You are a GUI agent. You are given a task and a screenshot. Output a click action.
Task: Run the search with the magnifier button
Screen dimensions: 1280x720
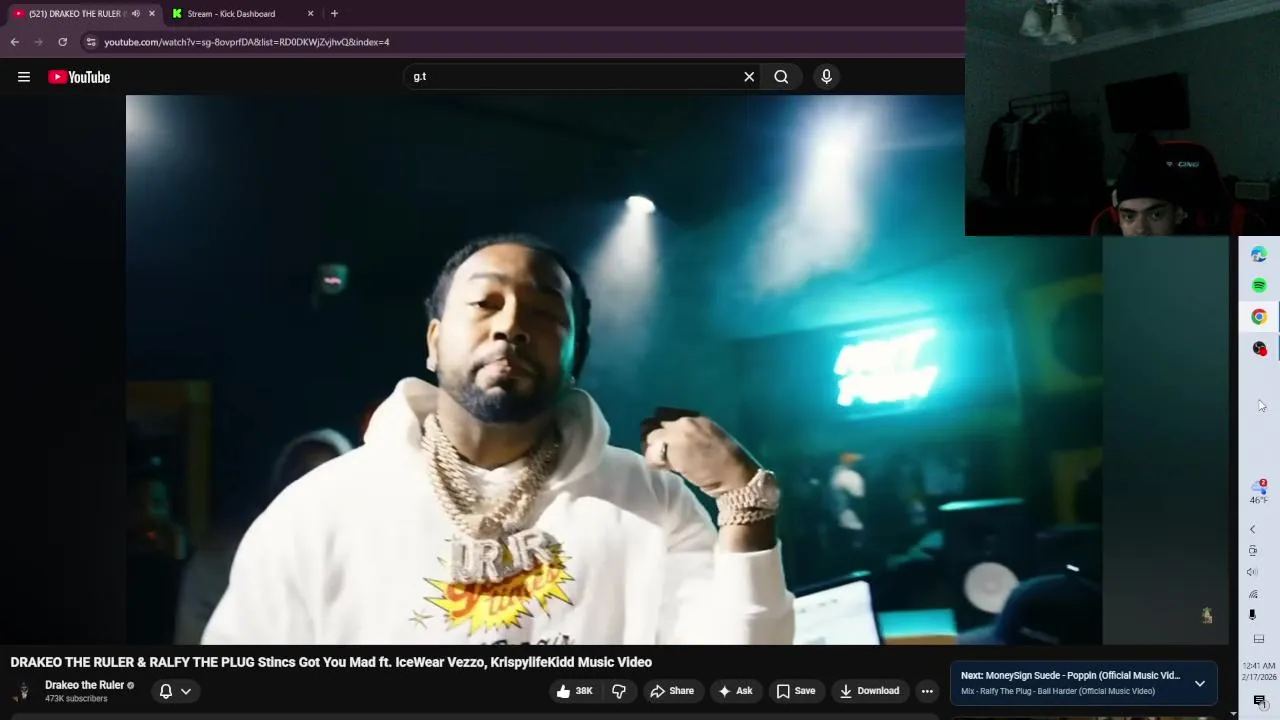pyautogui.click(x=781, y=77)
